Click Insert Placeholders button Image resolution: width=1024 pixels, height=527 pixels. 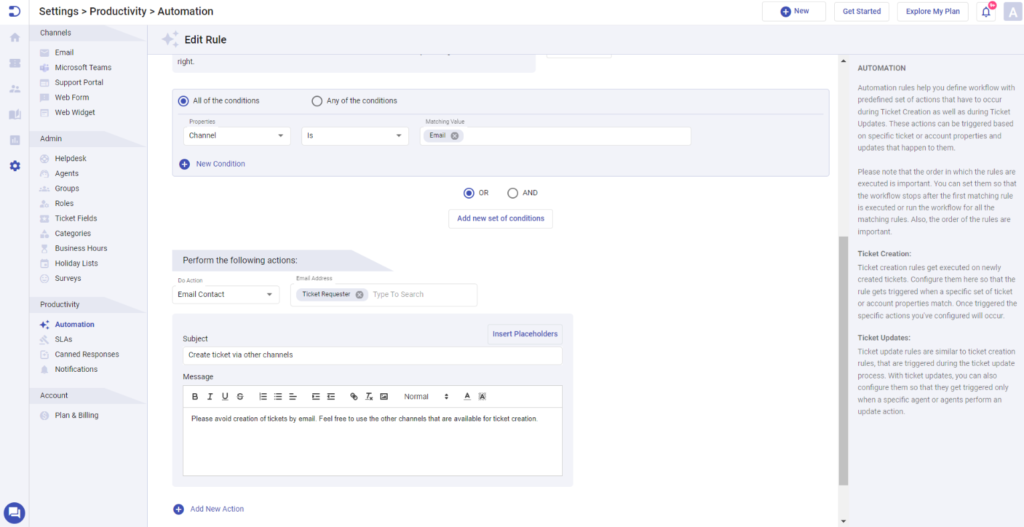tap(525, 334)
